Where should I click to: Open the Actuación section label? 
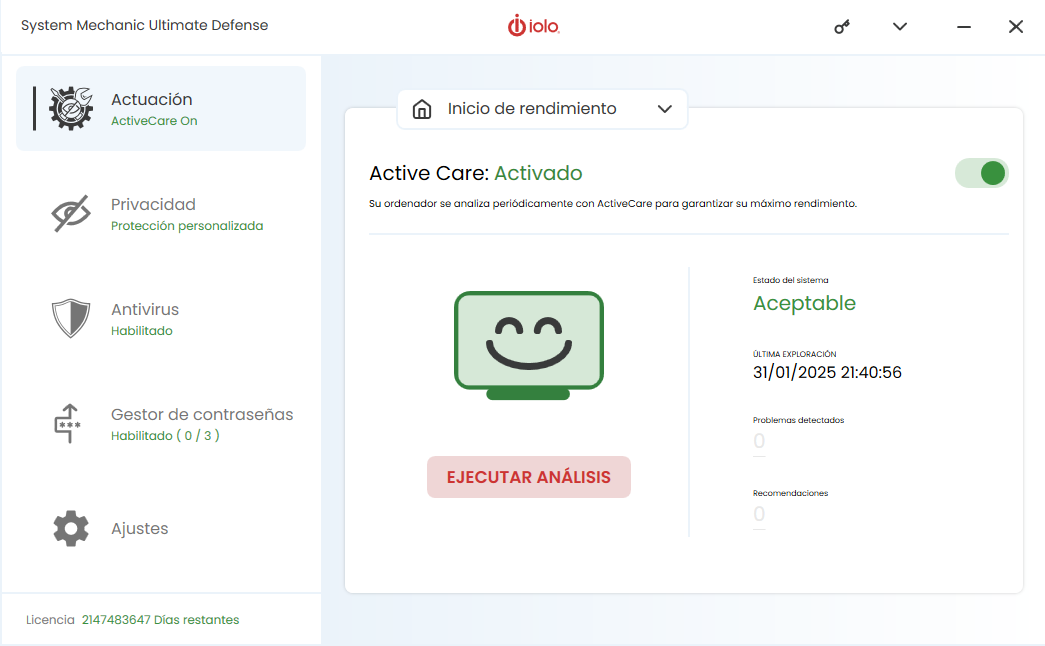[x=151, y=99]
